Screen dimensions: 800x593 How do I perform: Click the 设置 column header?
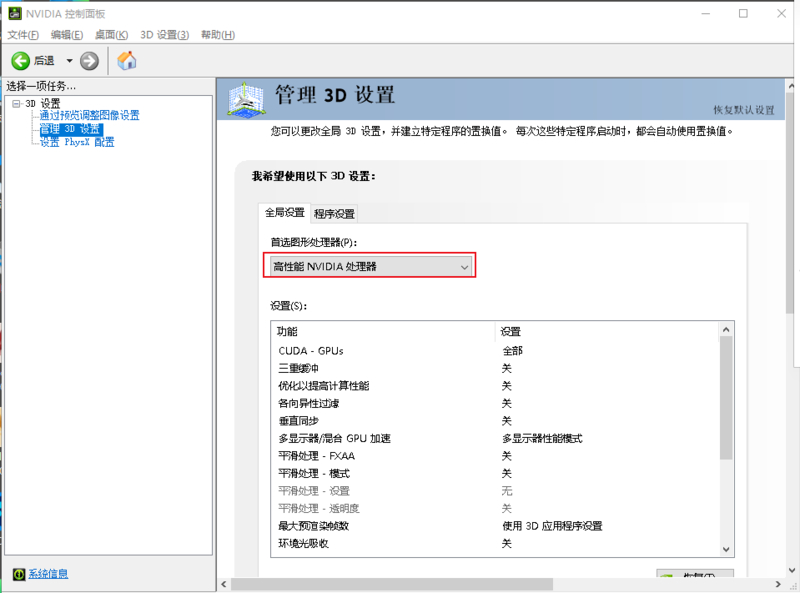click(607, 332)
